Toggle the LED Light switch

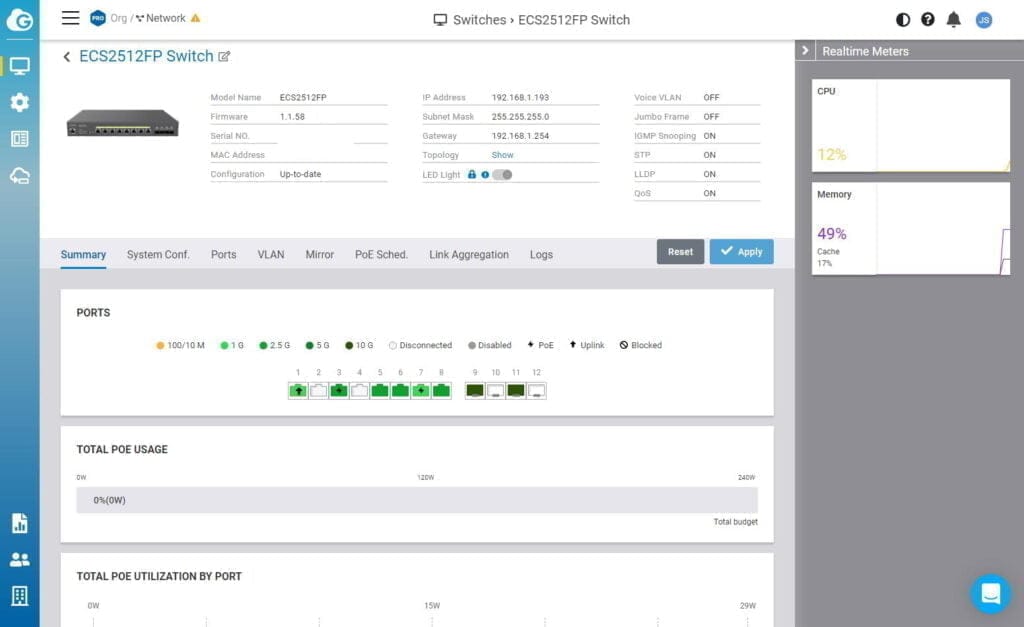502,174
